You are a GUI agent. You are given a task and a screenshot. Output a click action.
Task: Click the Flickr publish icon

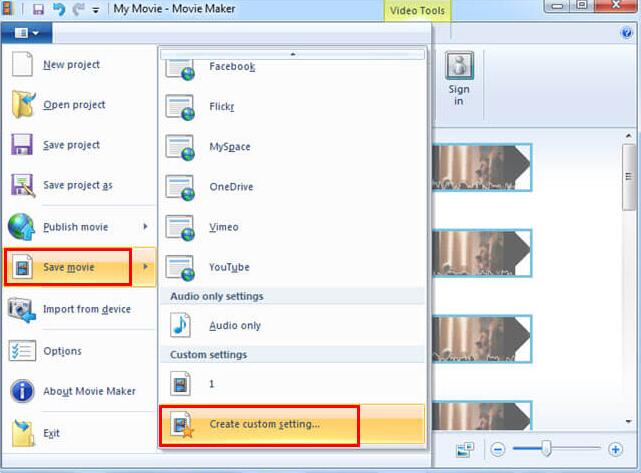coord(180,108)
